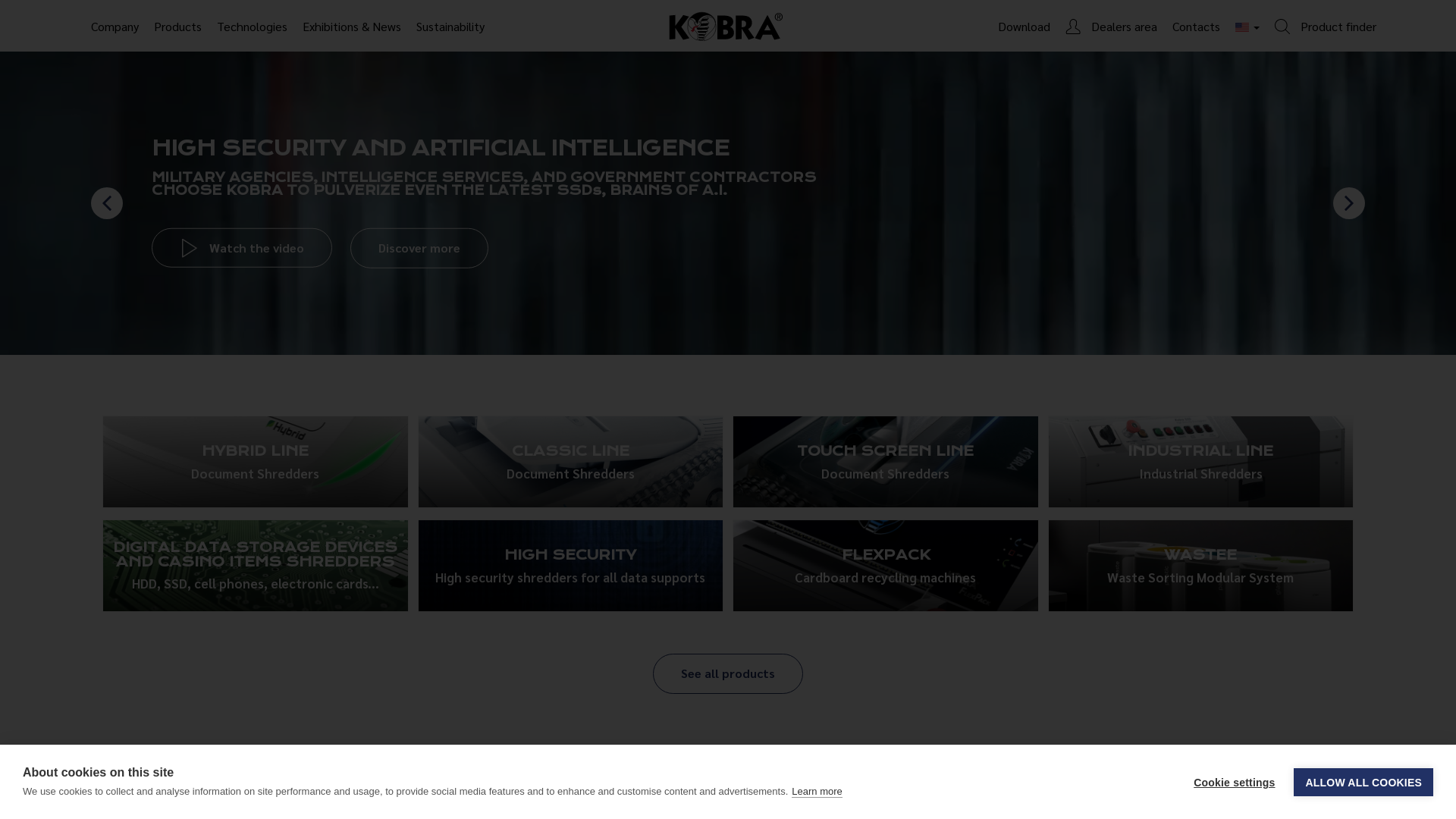Click the Learn more cookie link

coord(816,791)
